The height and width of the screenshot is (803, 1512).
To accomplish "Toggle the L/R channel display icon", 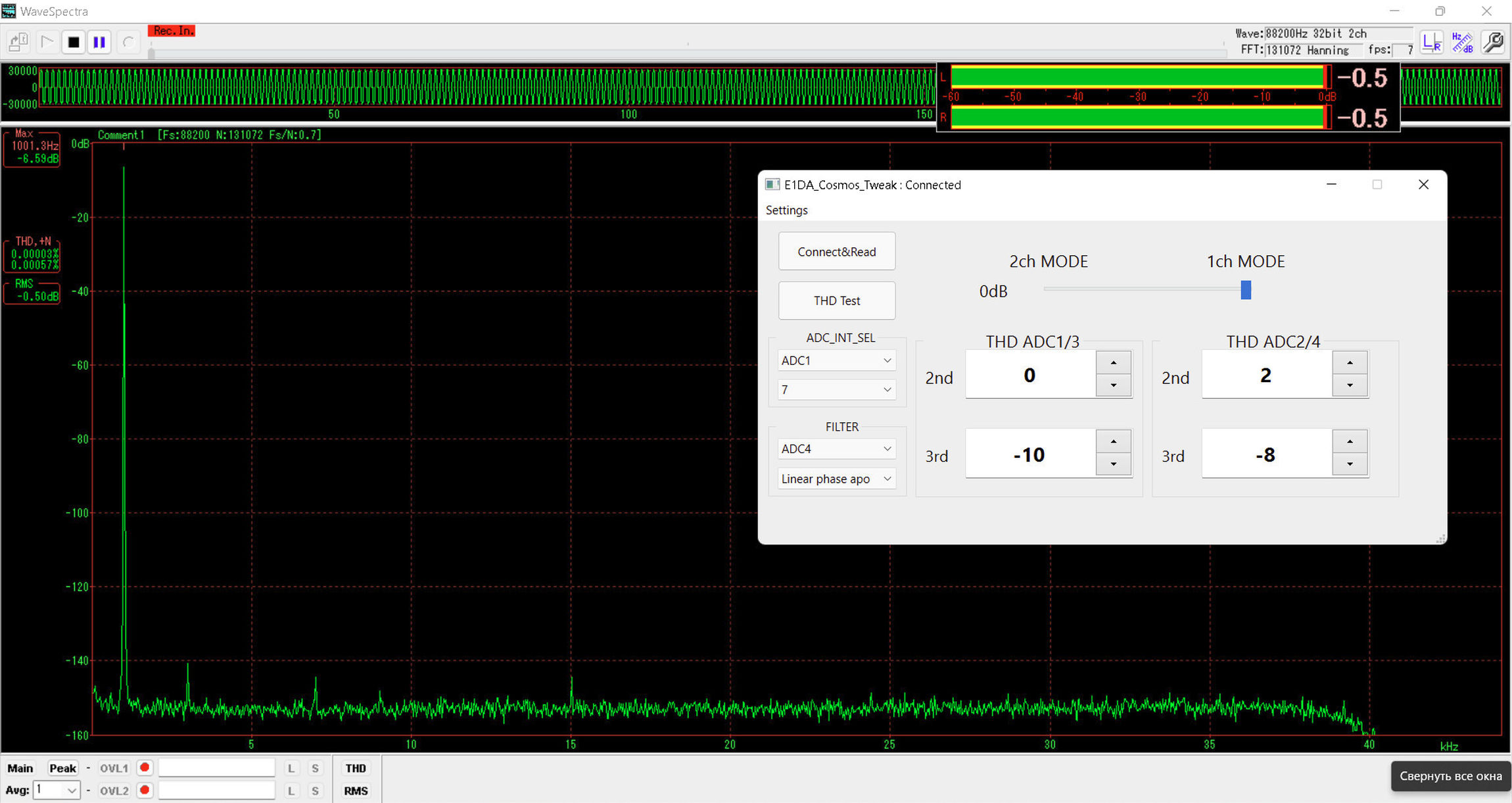I will 1431,43.
